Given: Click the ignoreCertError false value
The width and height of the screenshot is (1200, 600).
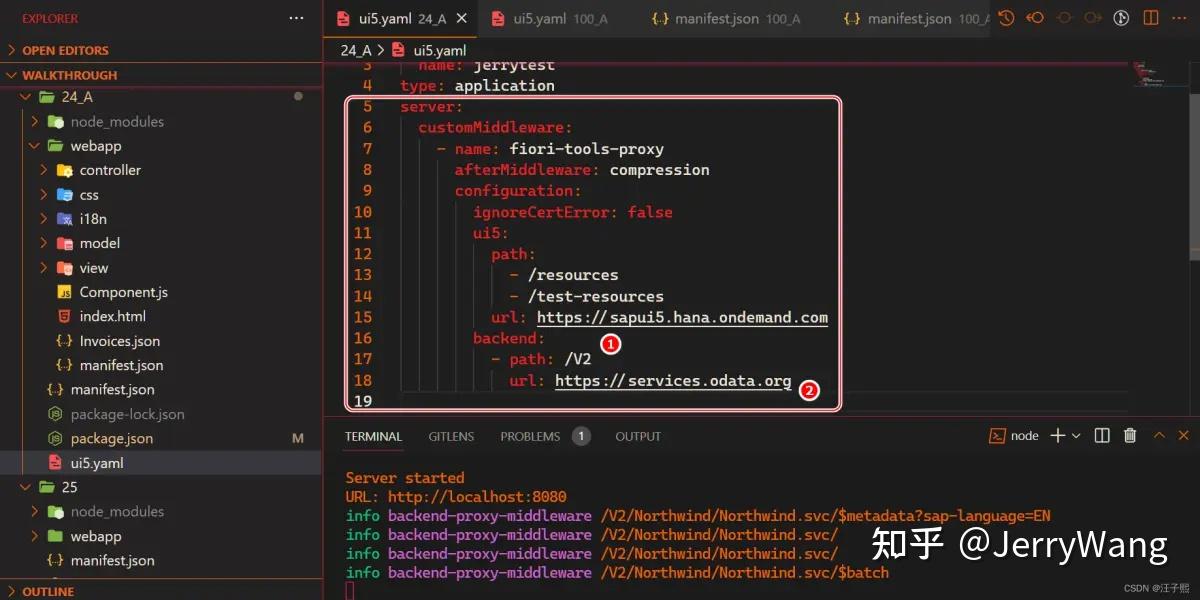Looking at the screenshot, I should click(x=650, y=212).
